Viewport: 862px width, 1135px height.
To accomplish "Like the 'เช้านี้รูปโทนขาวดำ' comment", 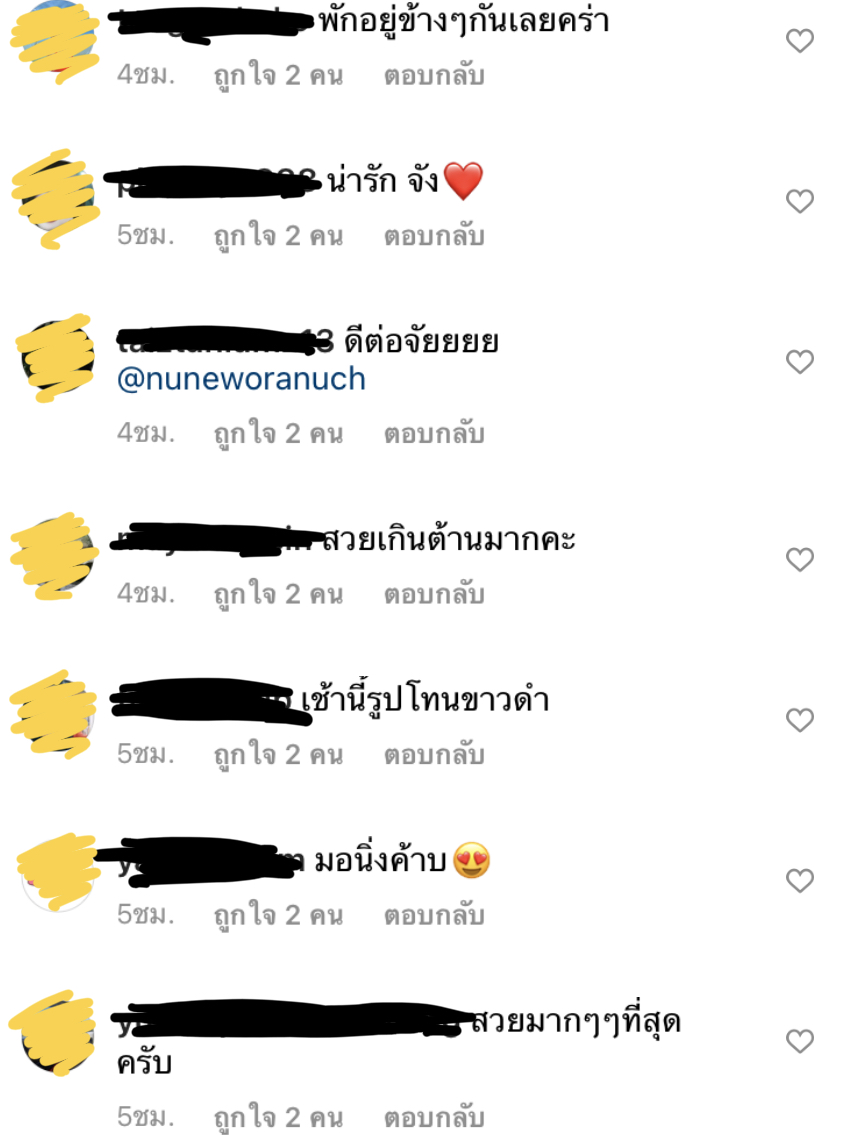I will pos(800,720).
